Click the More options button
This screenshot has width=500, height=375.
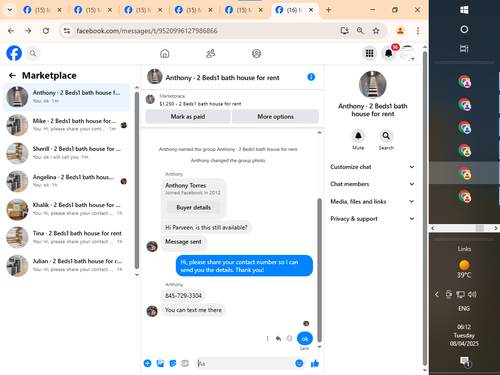(x=275, y=117)
